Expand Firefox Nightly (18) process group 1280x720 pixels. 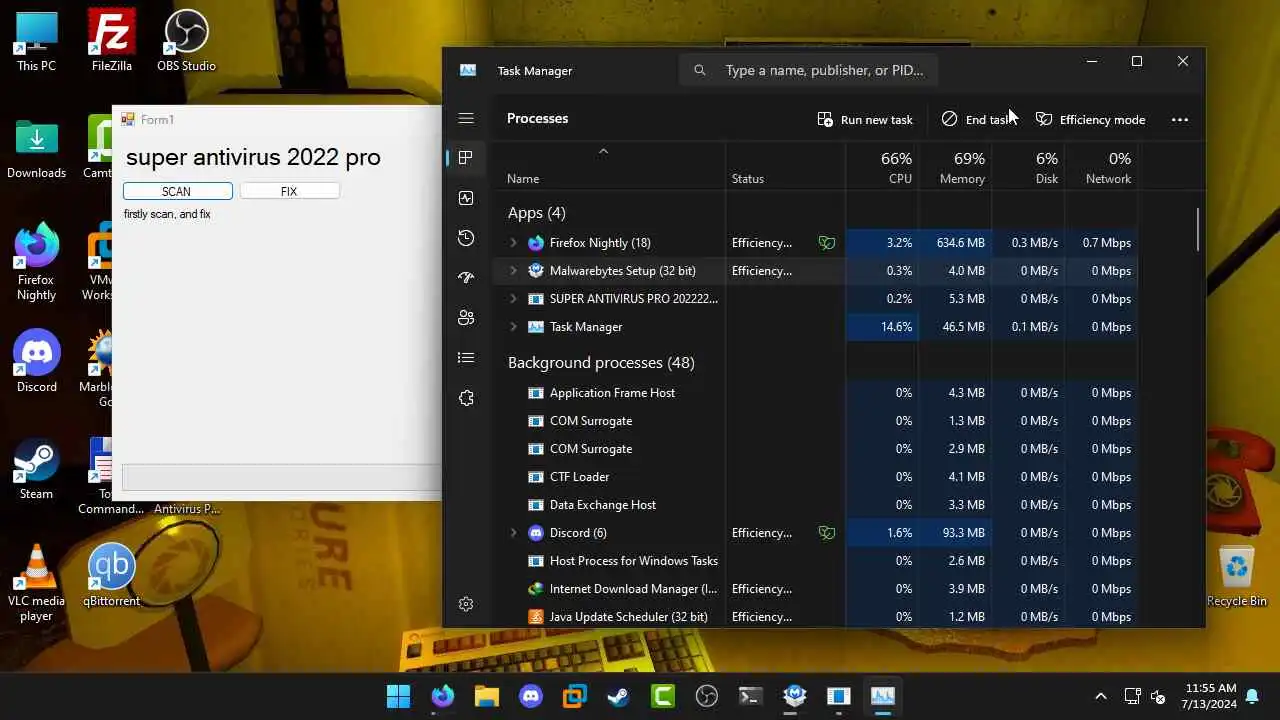514,243
